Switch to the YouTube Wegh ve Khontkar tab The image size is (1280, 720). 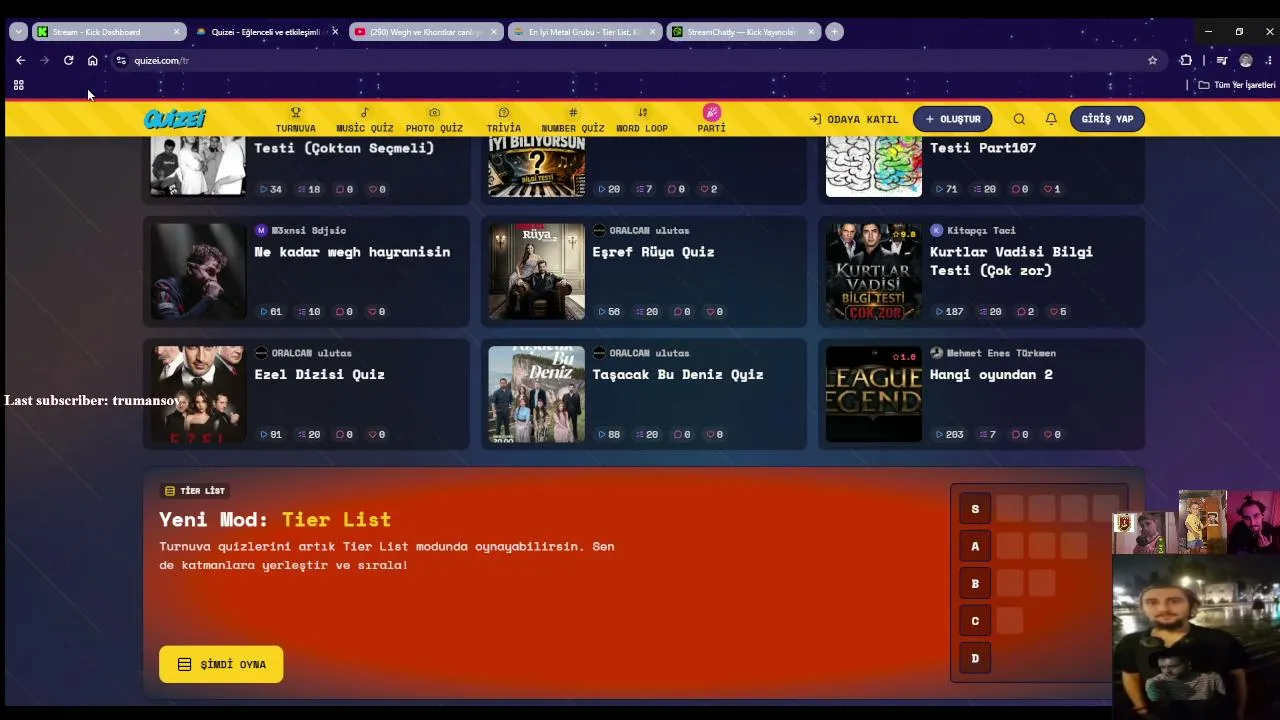pyautogui.click(x=426, y=32)
